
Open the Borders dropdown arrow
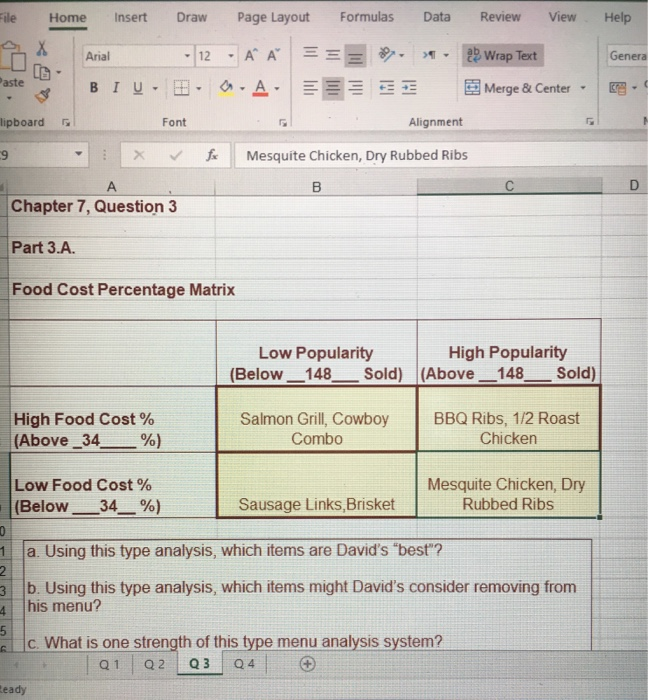point(199,88)
